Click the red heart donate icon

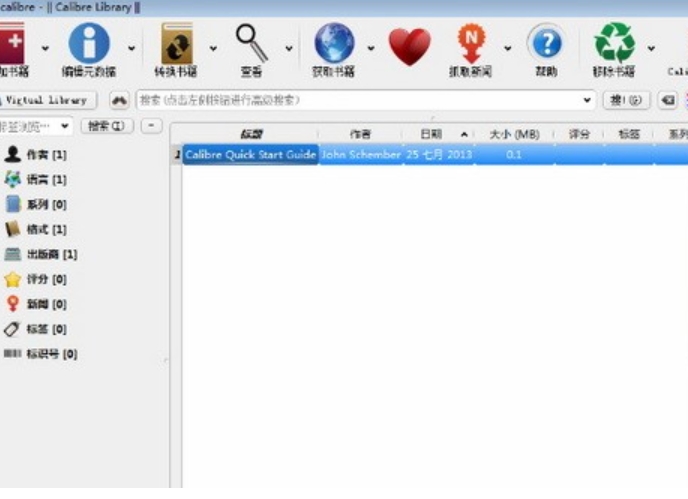(x=409, y=47)
